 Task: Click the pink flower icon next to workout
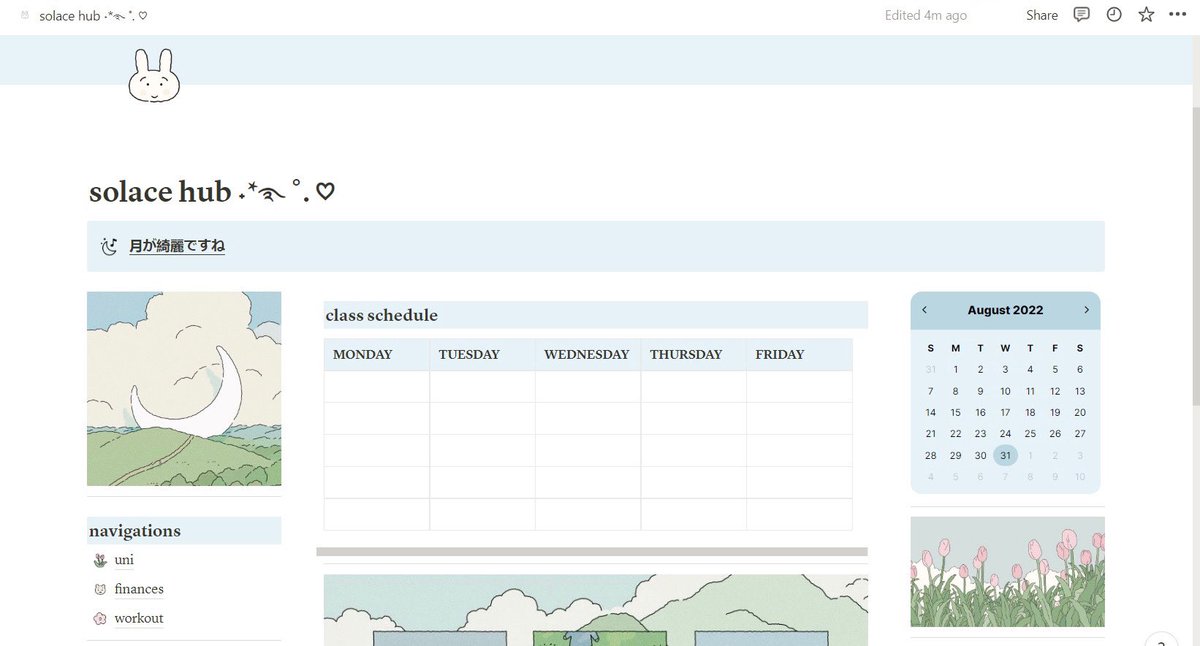point(99,618)
